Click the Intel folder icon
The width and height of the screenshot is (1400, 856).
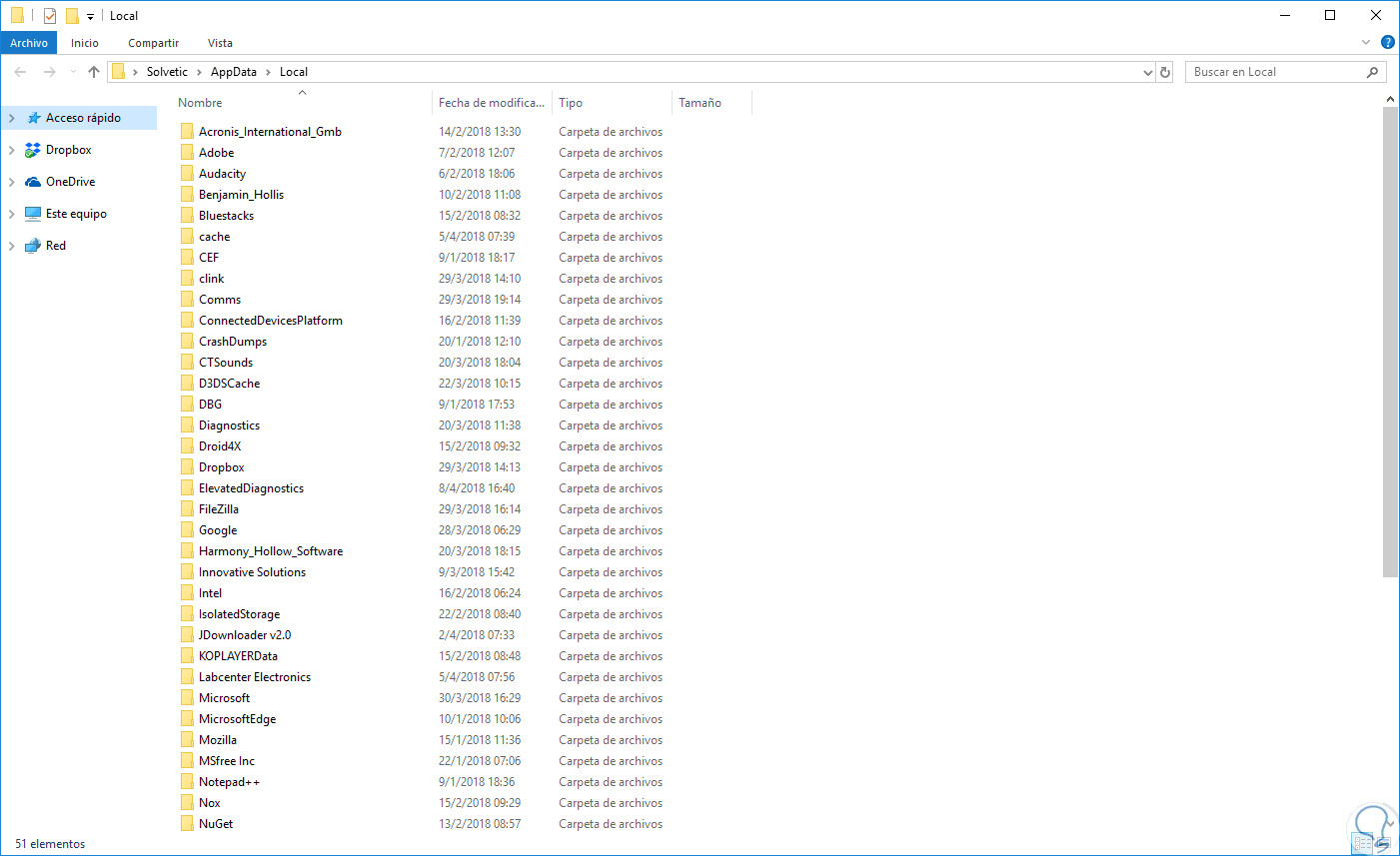click(187, 593)
